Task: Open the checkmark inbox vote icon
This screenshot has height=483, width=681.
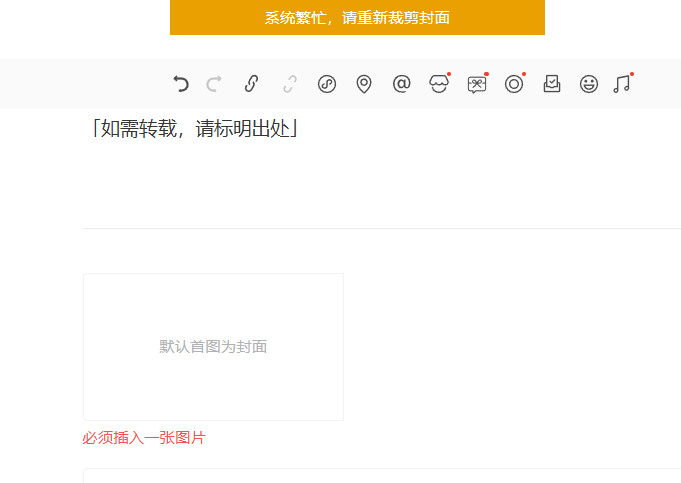Action: click(552, 84)
